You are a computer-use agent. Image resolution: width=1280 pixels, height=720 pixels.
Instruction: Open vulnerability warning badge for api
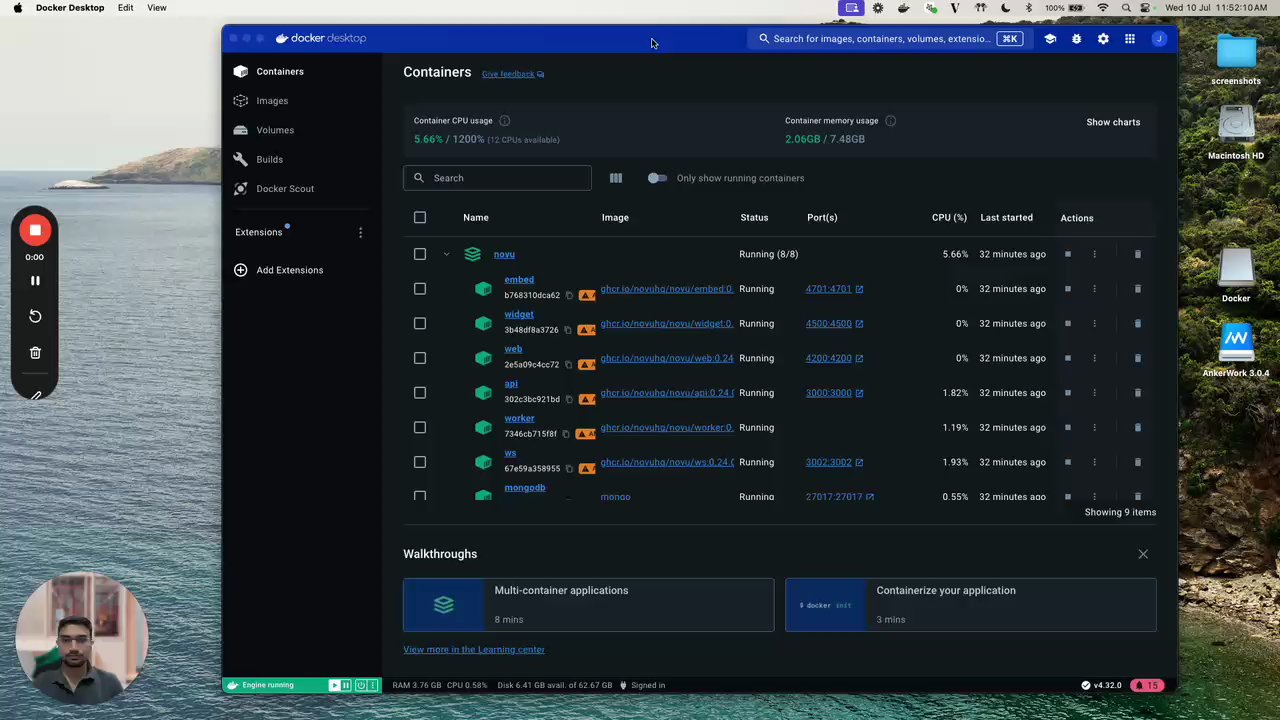[587, 400]
